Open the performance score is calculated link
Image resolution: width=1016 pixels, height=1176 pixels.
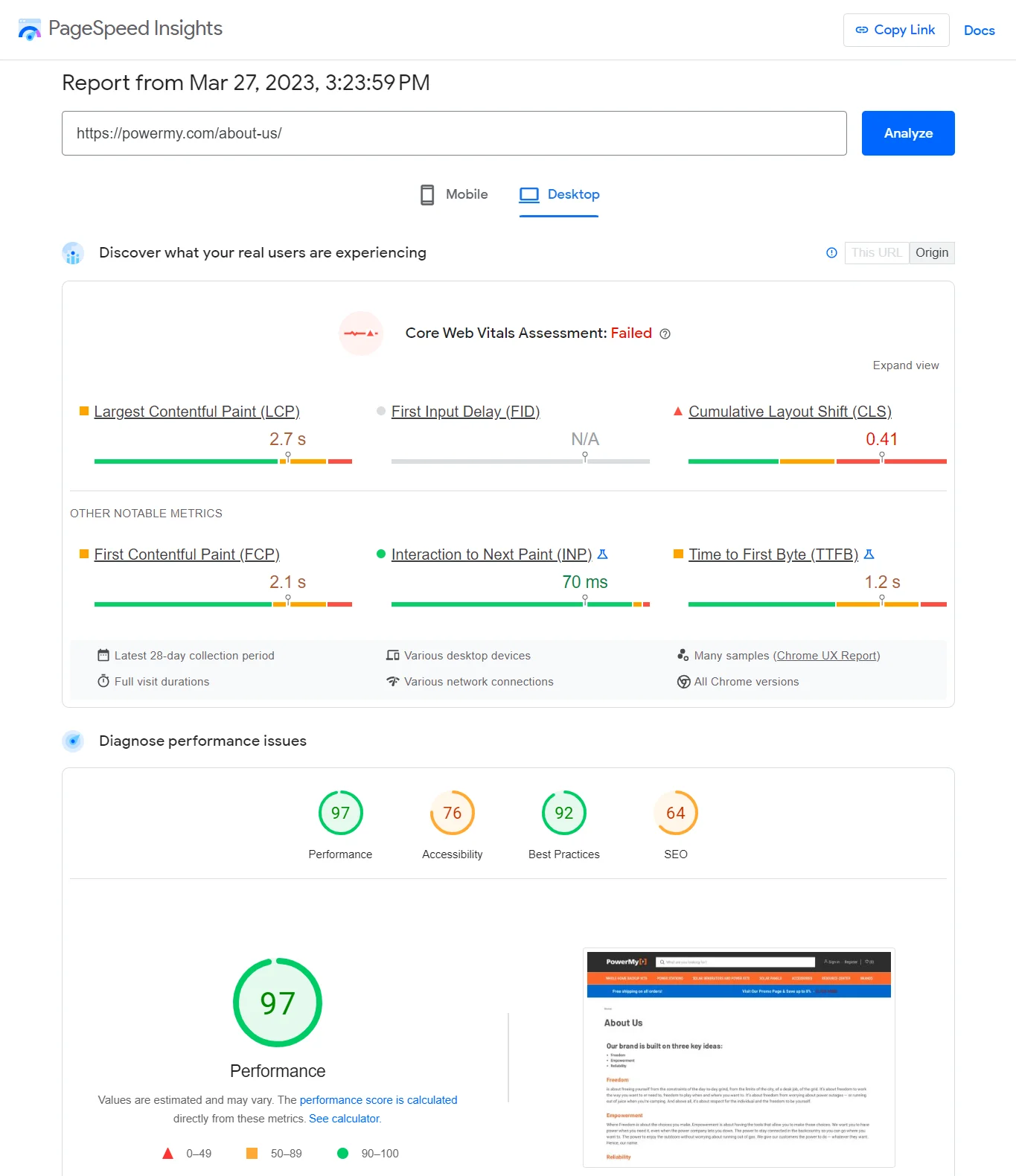coord(379,1100)
